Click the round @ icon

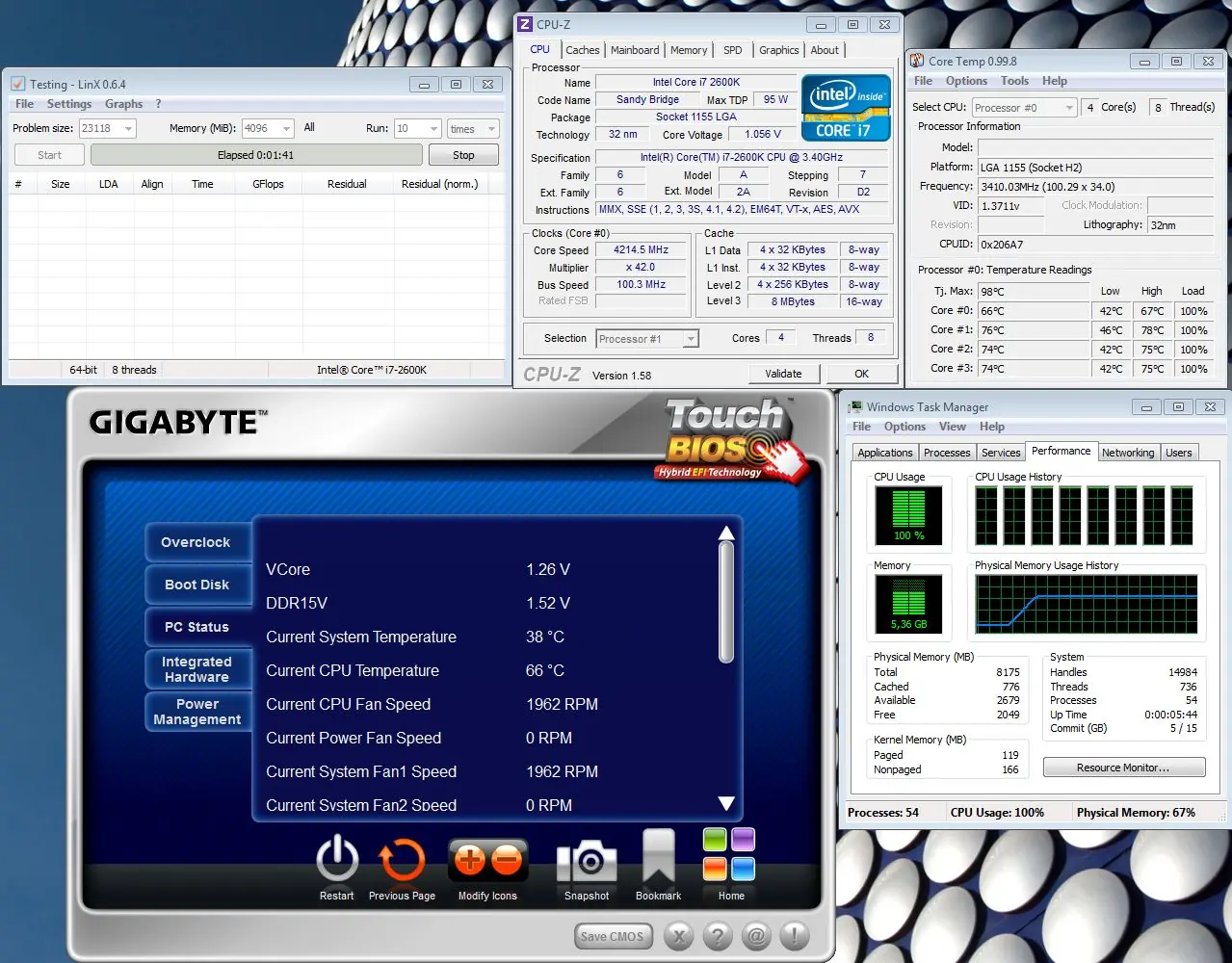(x=756, y=936)
